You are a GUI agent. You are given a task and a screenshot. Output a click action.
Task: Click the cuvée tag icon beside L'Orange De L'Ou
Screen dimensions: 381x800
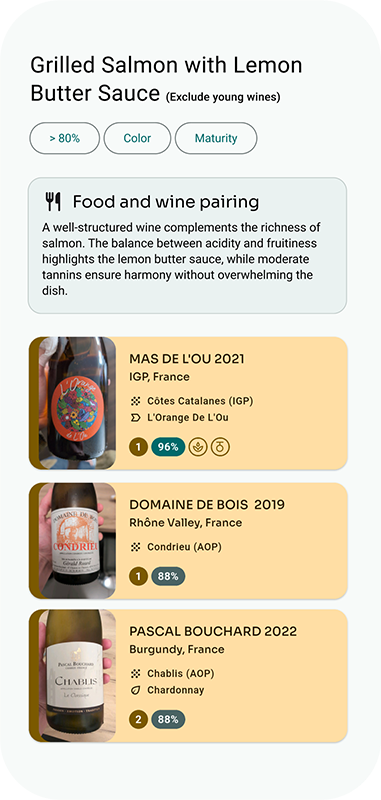135,418
